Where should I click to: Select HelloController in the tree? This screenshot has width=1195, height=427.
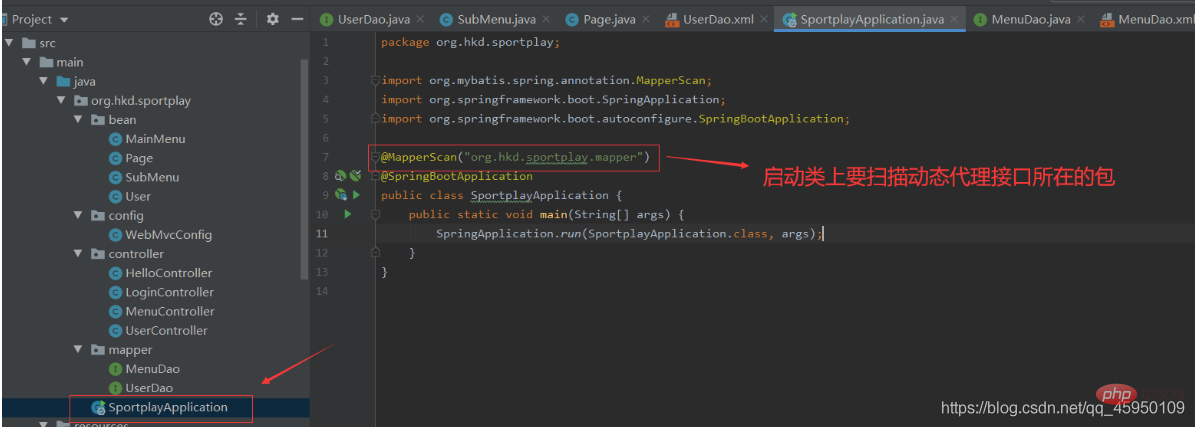pos(168,273)
